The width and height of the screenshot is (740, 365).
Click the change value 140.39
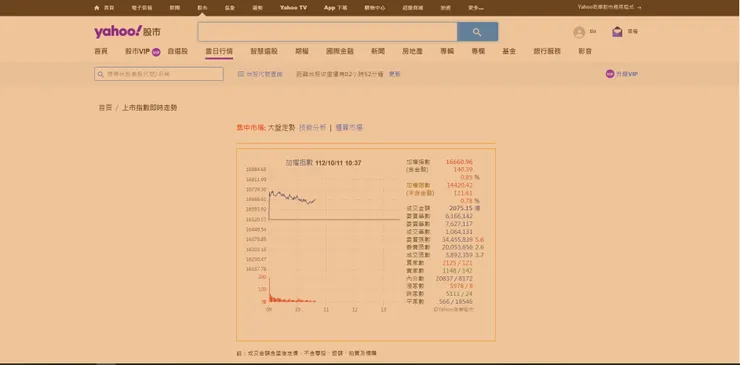click(x=462, y=170)
